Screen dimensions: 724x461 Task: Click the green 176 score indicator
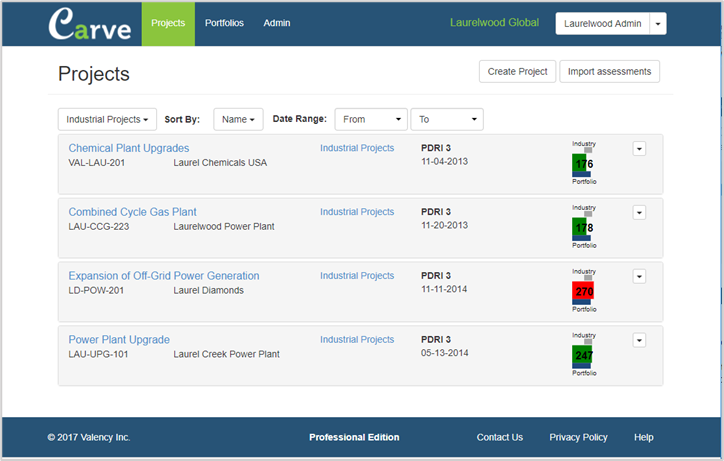[x=583, y=164]
